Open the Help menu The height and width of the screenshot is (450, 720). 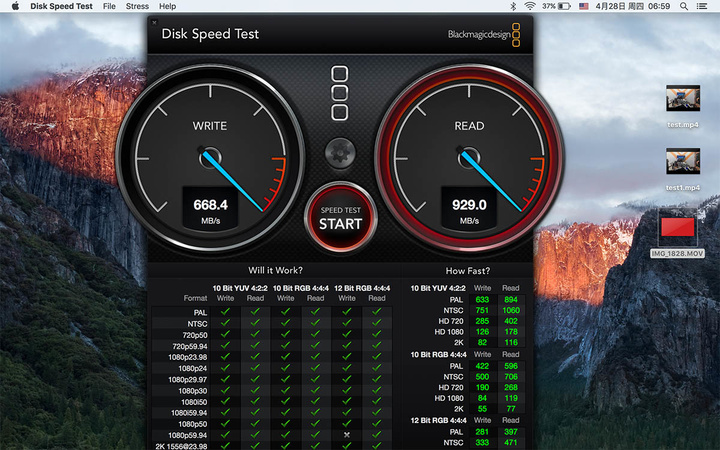click(168, 6)
